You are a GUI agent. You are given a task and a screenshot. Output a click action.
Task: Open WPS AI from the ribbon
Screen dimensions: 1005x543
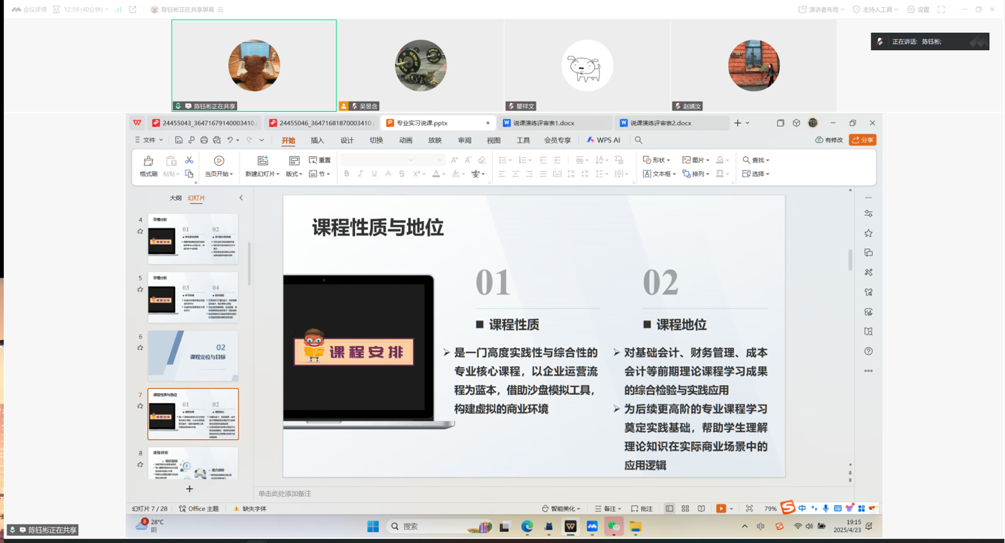604,141
